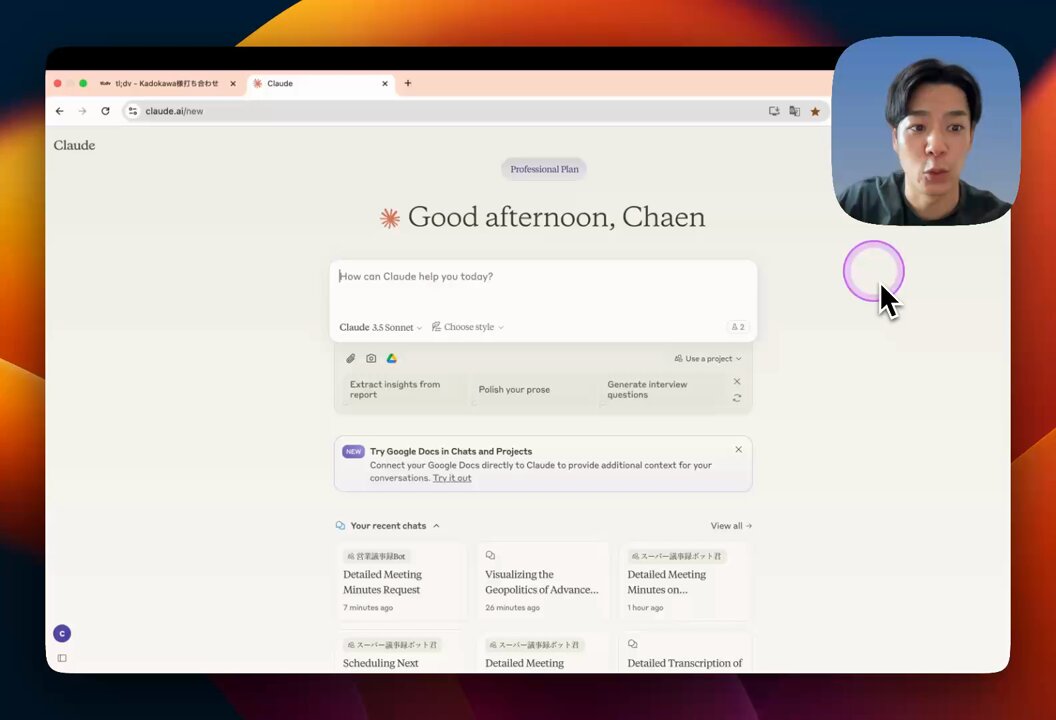Open 'Detailed Meeting Minutes on...' chat
The width and height of the screenshot is (1056, 720).
685,582
